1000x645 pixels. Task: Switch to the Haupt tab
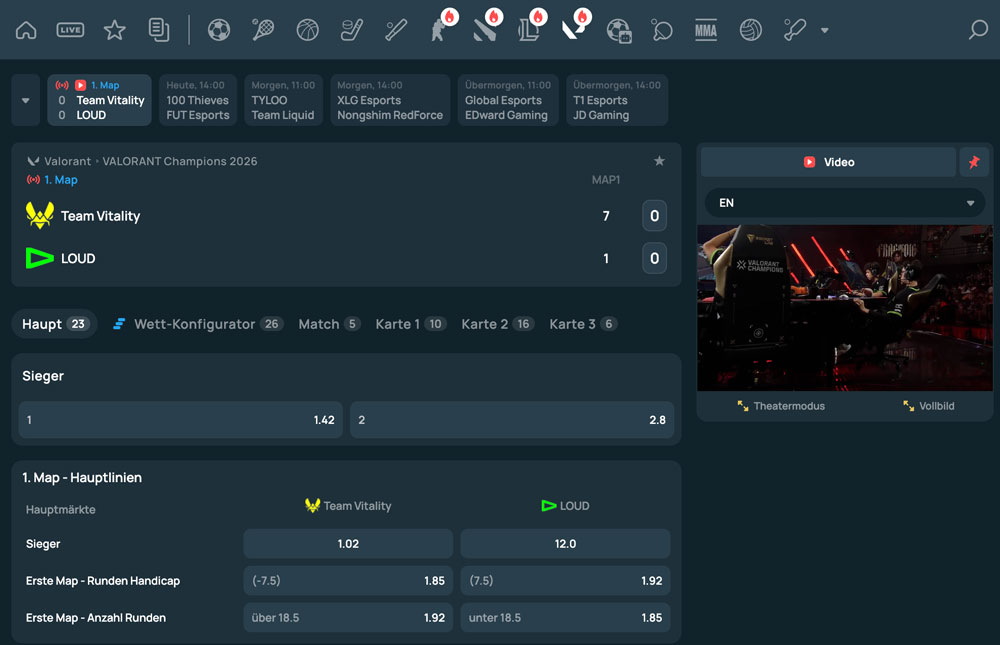[55, 324]
